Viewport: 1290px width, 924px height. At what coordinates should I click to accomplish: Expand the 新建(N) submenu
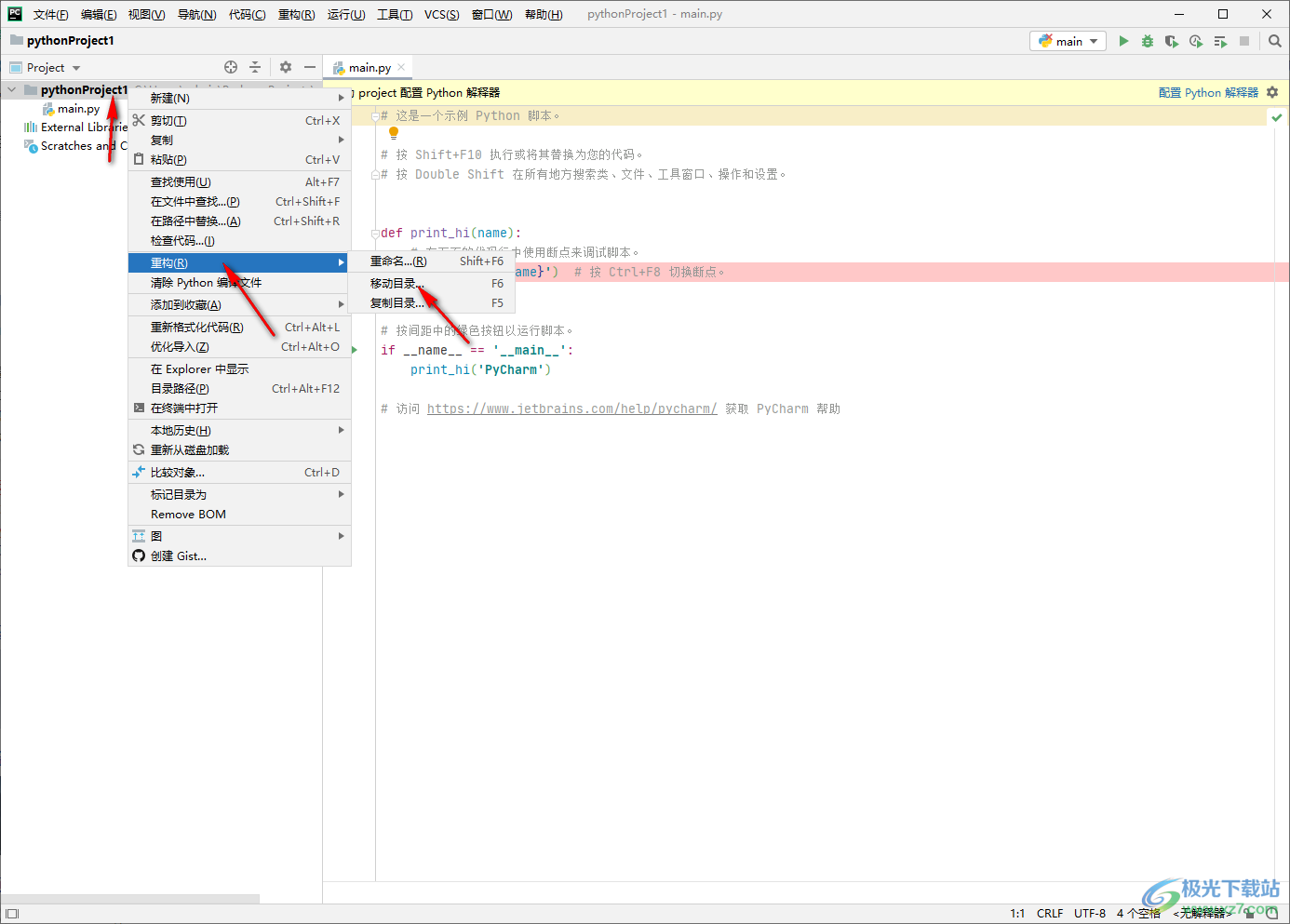coord(239,98)
